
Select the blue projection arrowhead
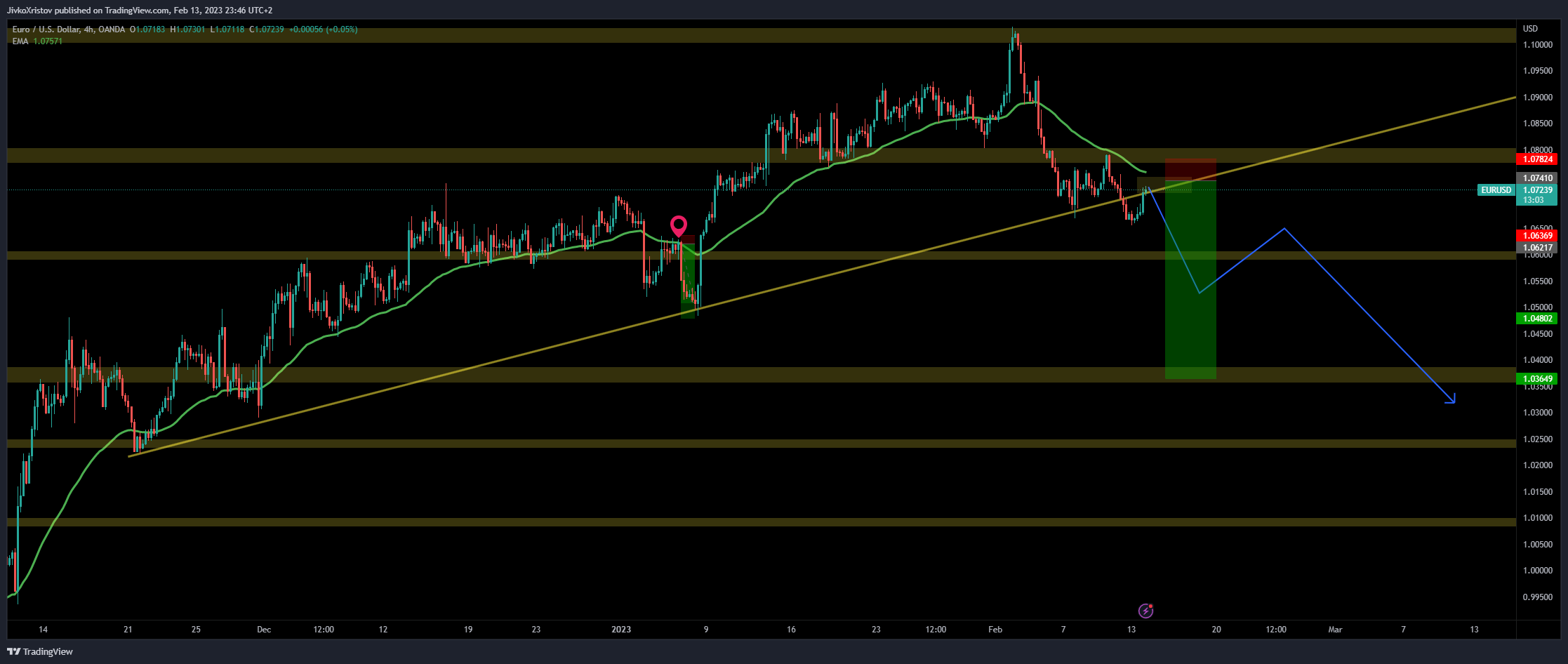(1451, 399)
